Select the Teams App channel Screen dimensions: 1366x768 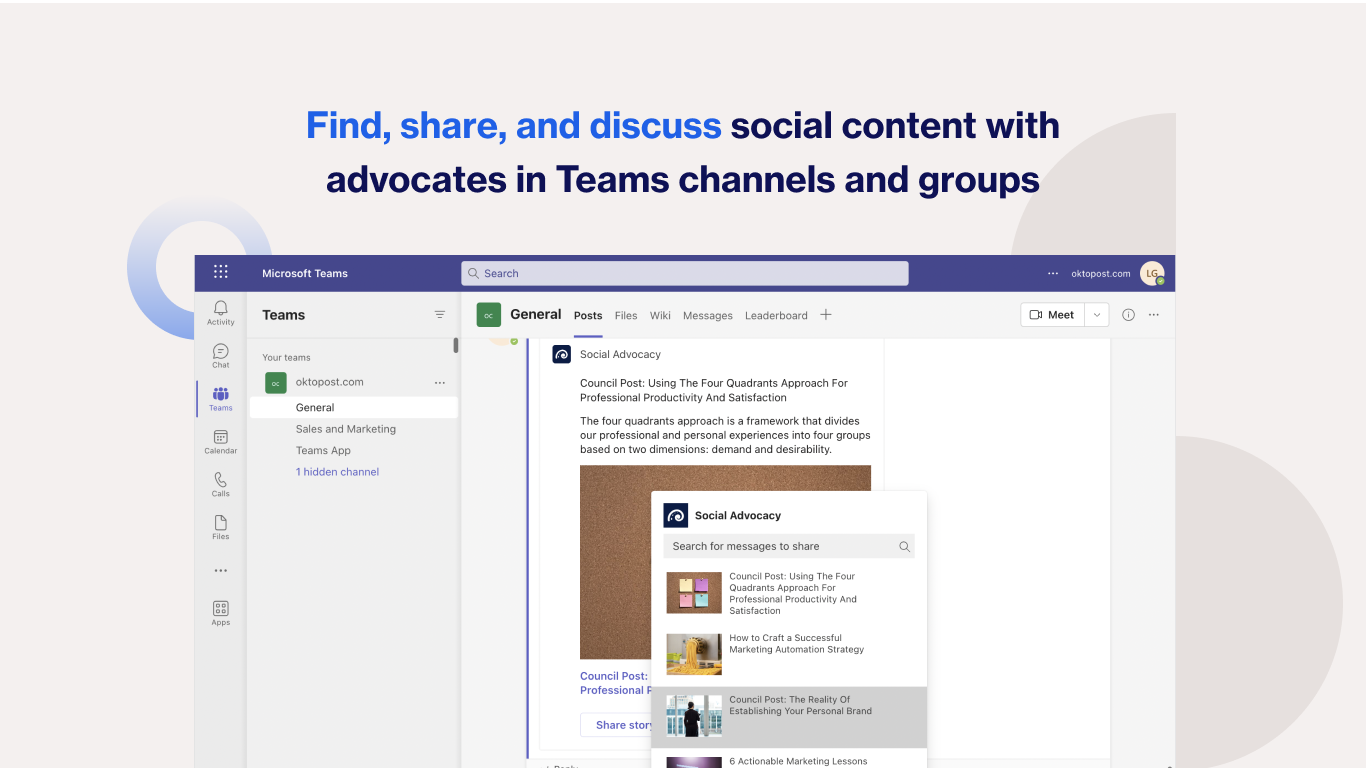(323, 450)
